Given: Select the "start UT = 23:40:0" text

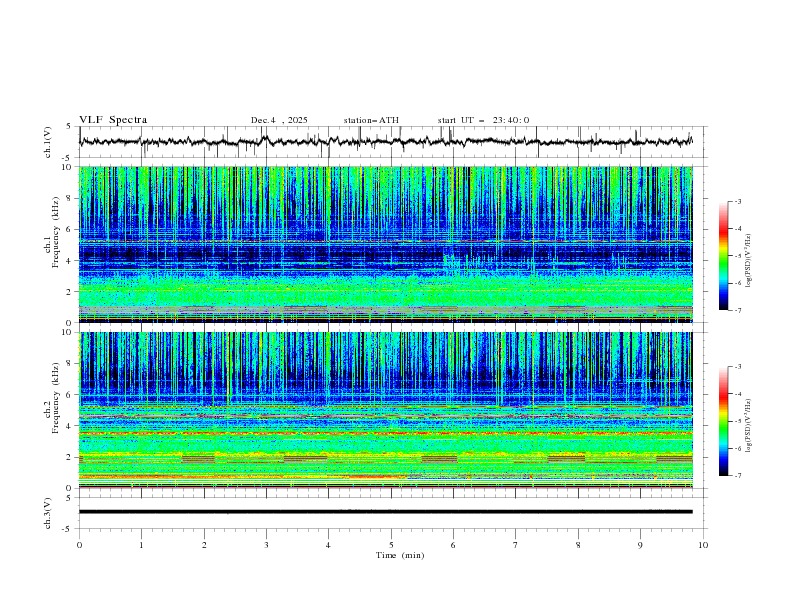Looking at the screenshot, I should click(483, 120).
